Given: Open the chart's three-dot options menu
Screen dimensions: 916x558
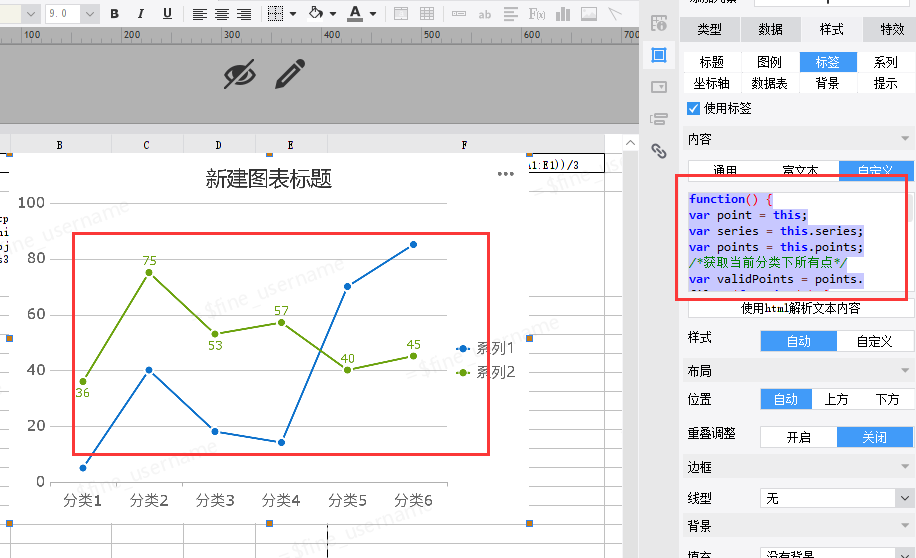Looking at the screenshot, I should 505,174.
